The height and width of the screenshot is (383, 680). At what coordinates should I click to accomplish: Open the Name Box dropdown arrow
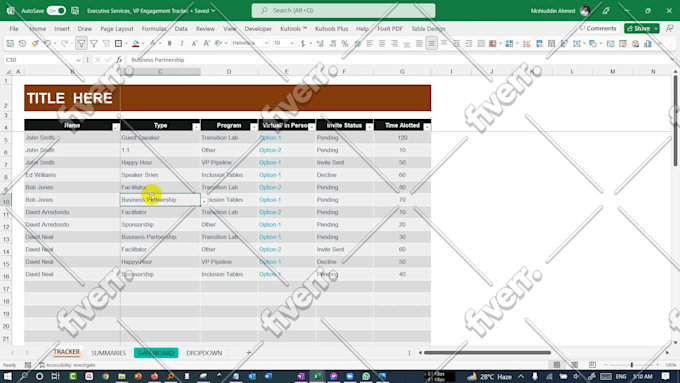pos(78,60)
